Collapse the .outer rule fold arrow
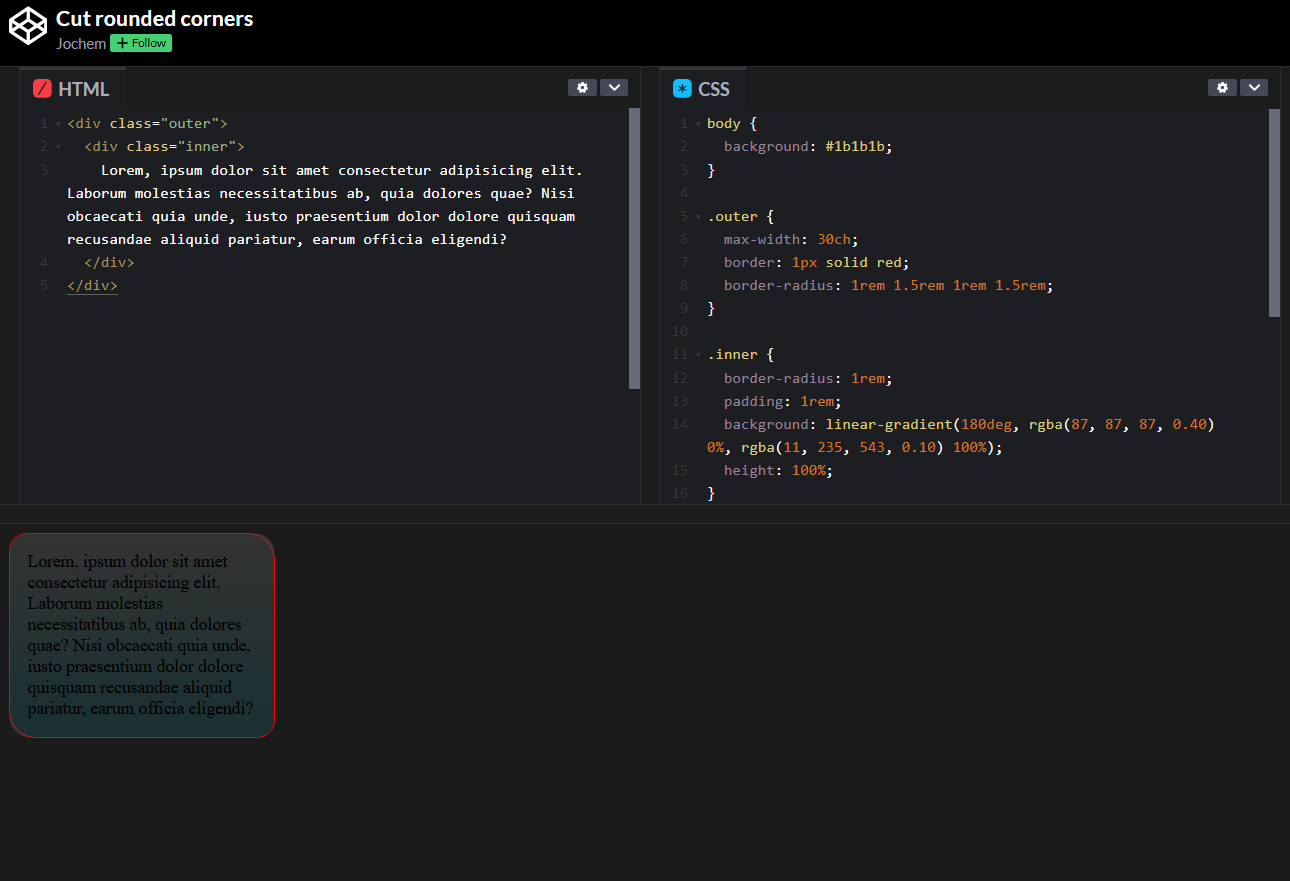 click(x=698, y=217)
